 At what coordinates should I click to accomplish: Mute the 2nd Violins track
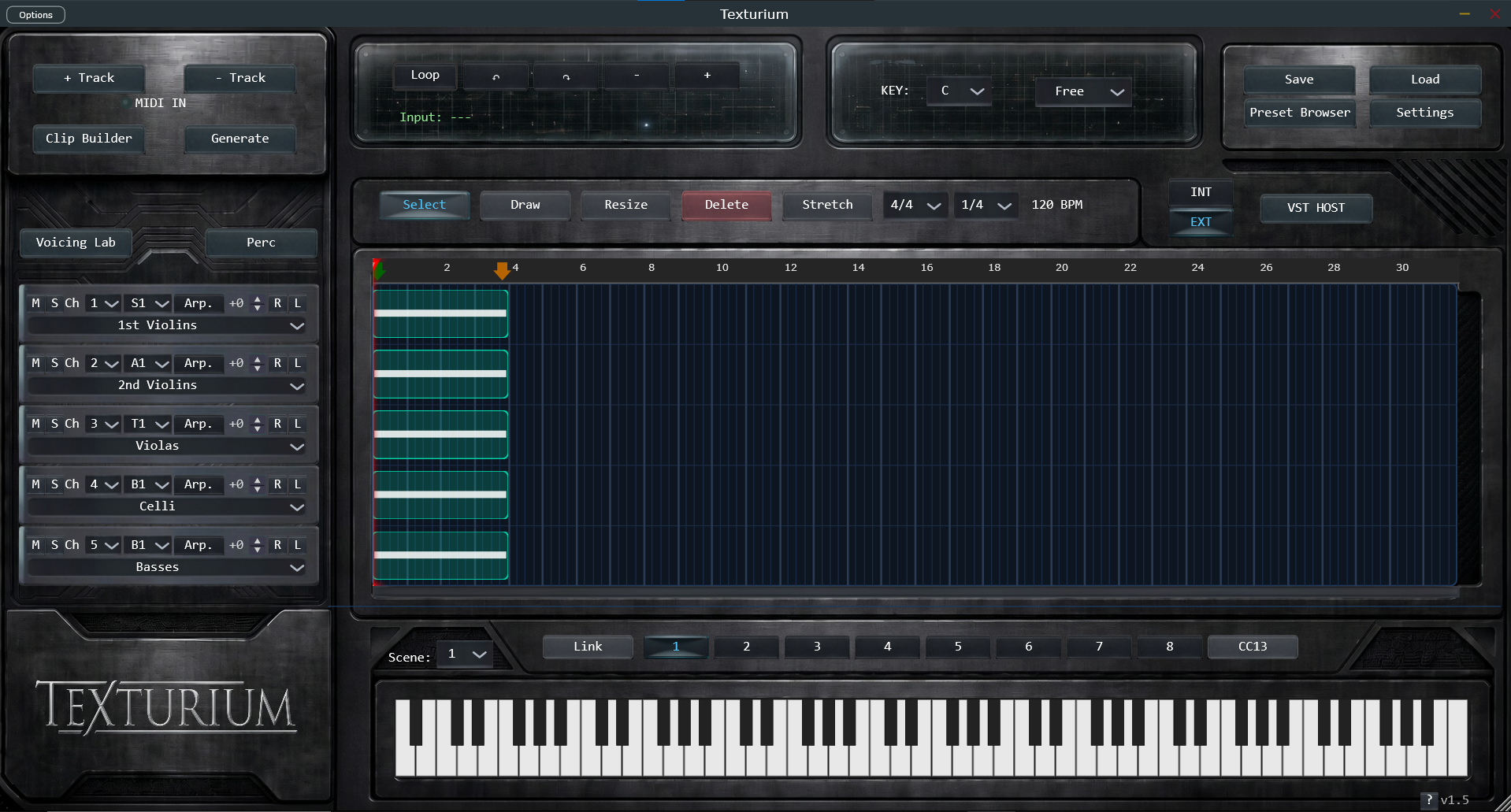tap(35, 363)
